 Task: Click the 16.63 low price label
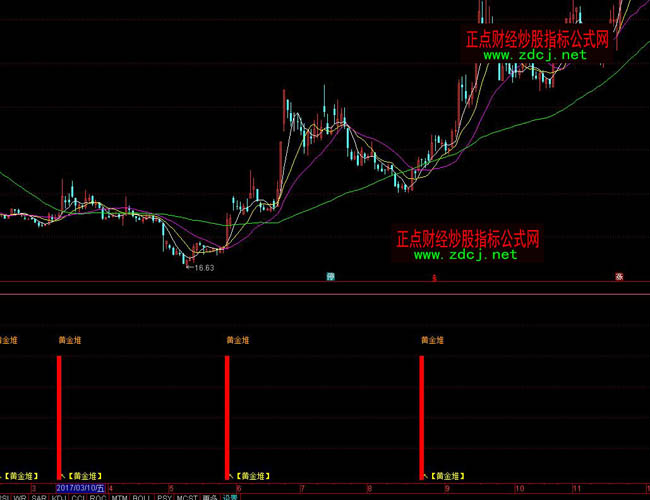pyautogui.click(x=204, y=268)
